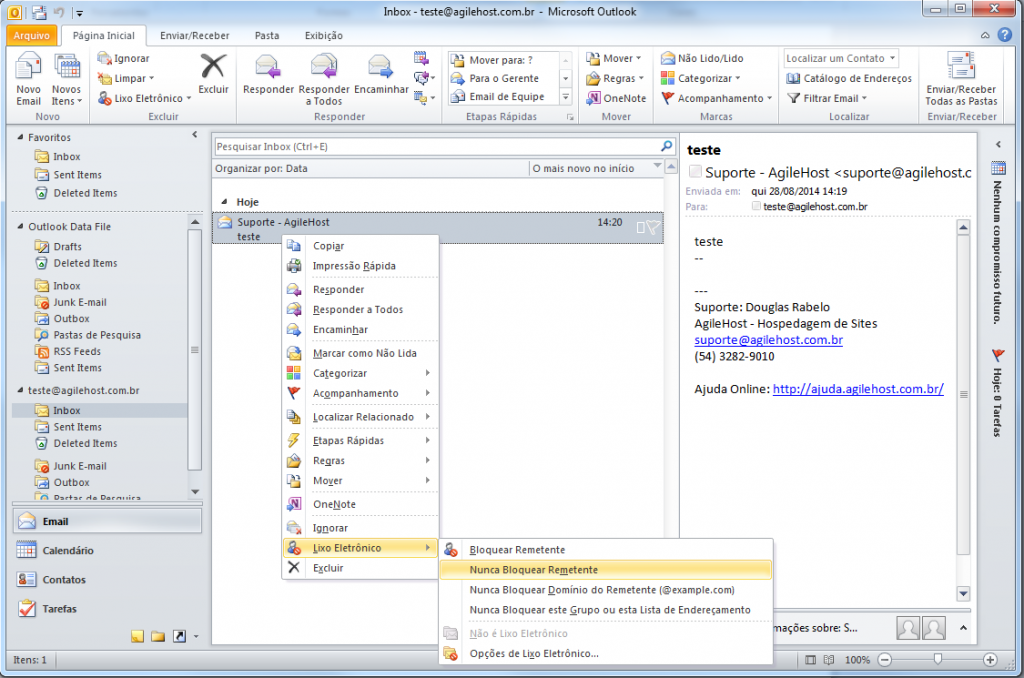Click Enviar/Receber Todas as Pastas

pyautogui.click(x=961, y=79)
